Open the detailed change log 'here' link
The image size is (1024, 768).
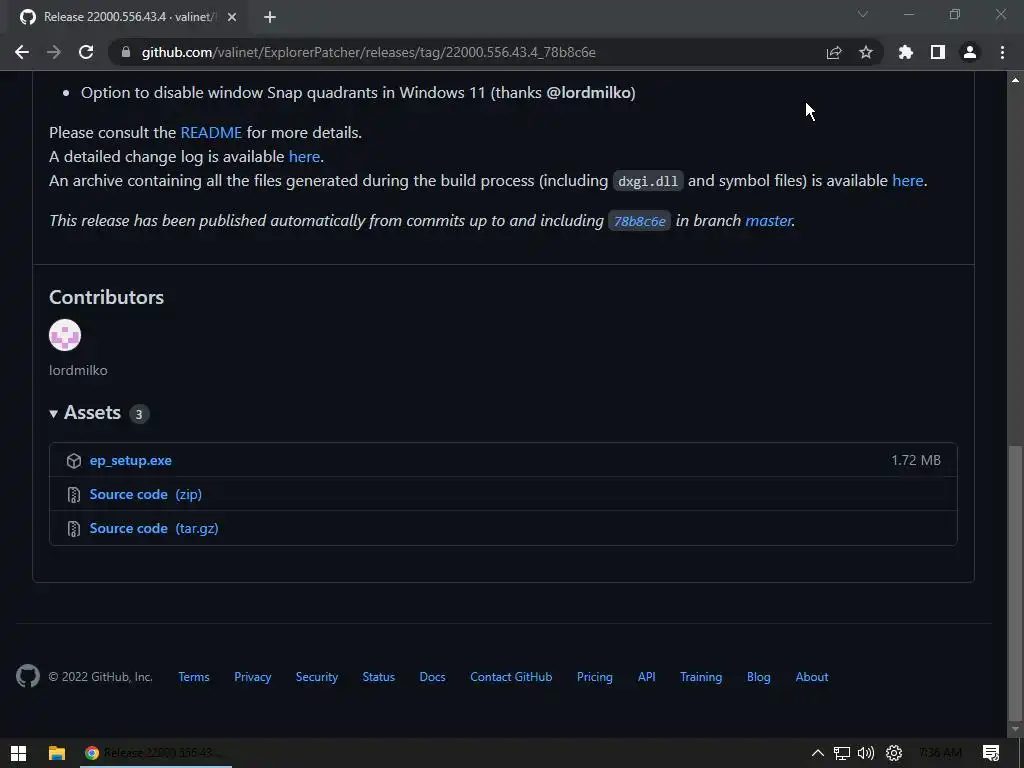(x=304, y=156)
